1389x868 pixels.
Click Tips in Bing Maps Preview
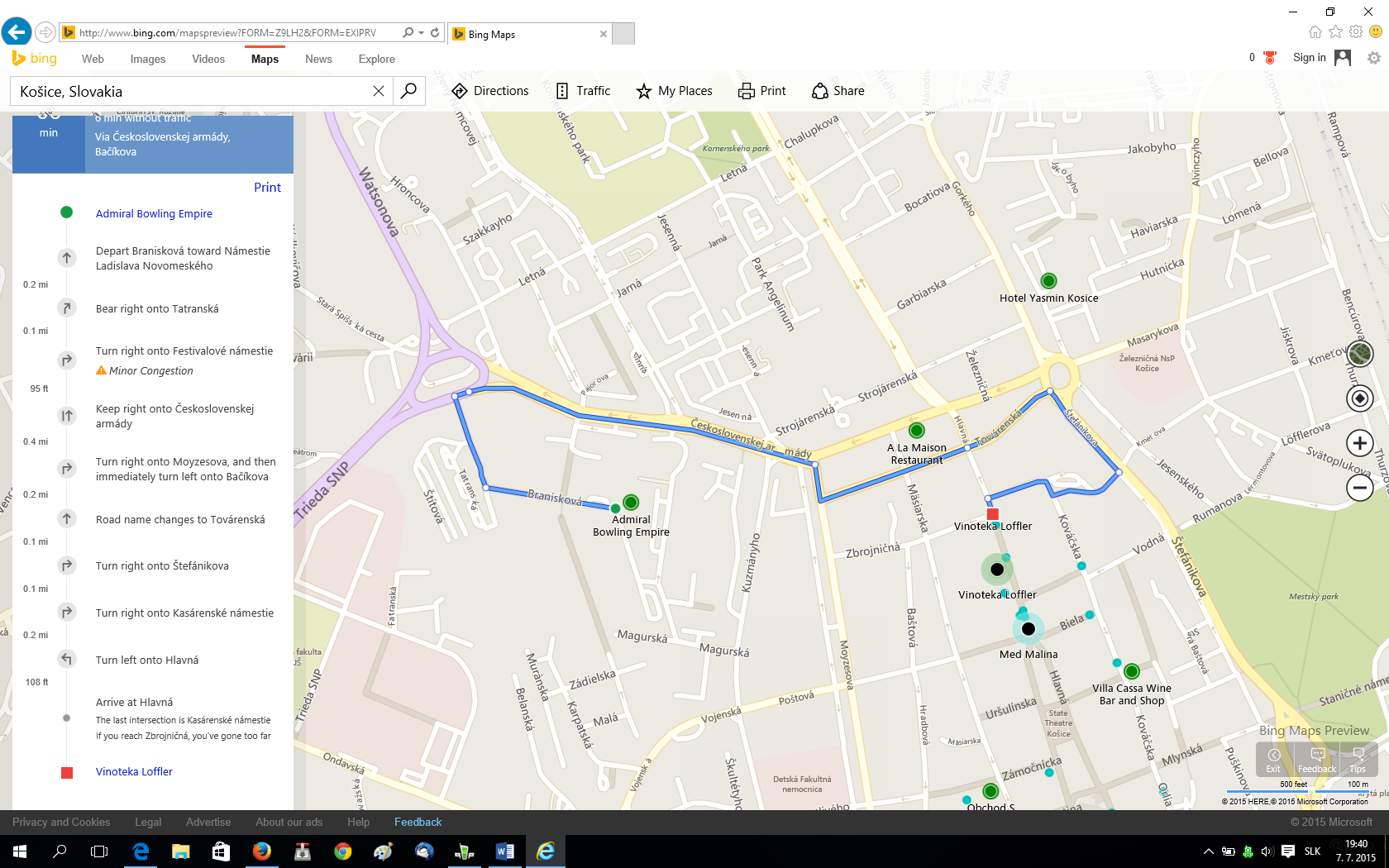click(1358, 760)
